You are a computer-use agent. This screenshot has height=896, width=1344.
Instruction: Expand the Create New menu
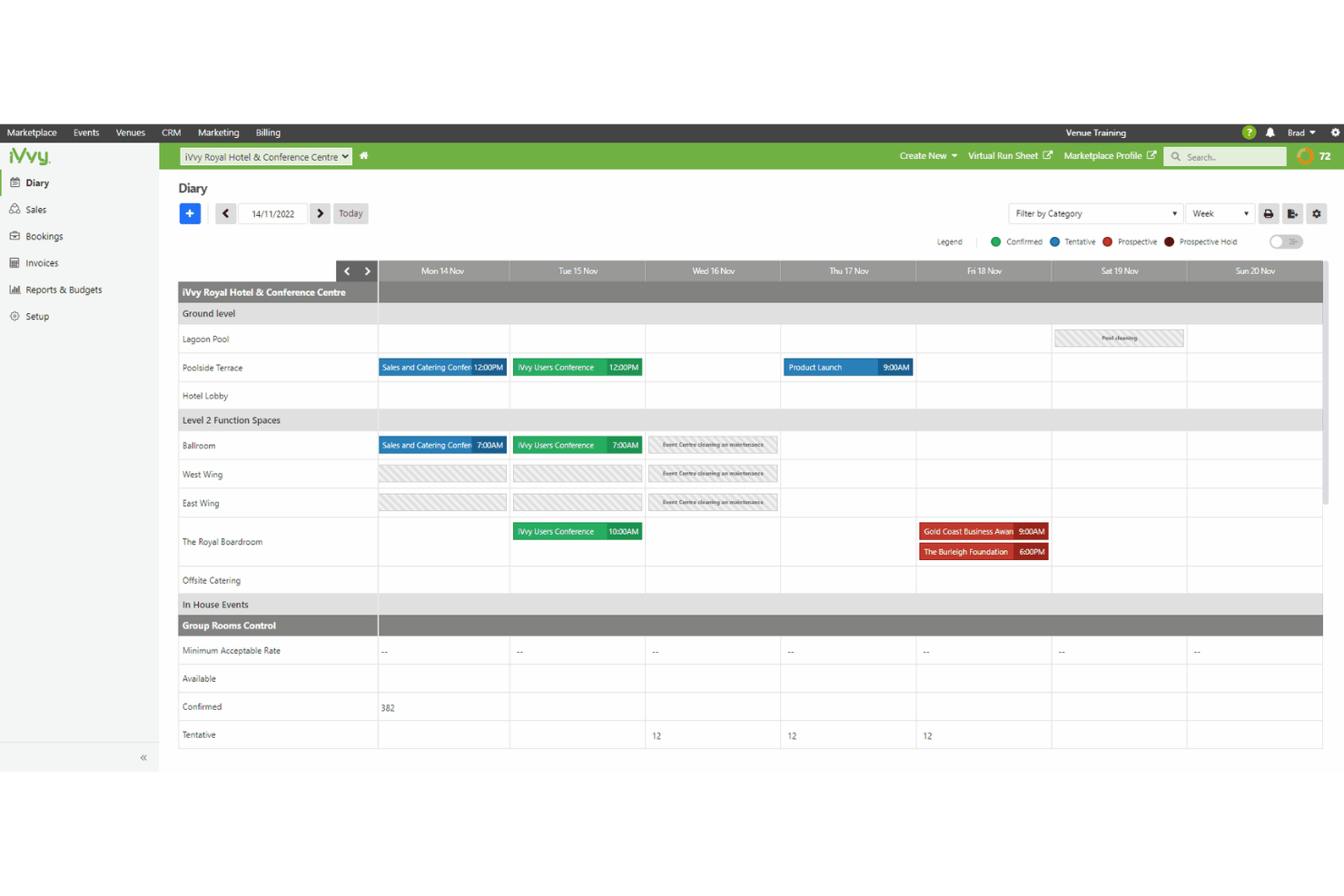pyautogui.click(x=928, y=156)
